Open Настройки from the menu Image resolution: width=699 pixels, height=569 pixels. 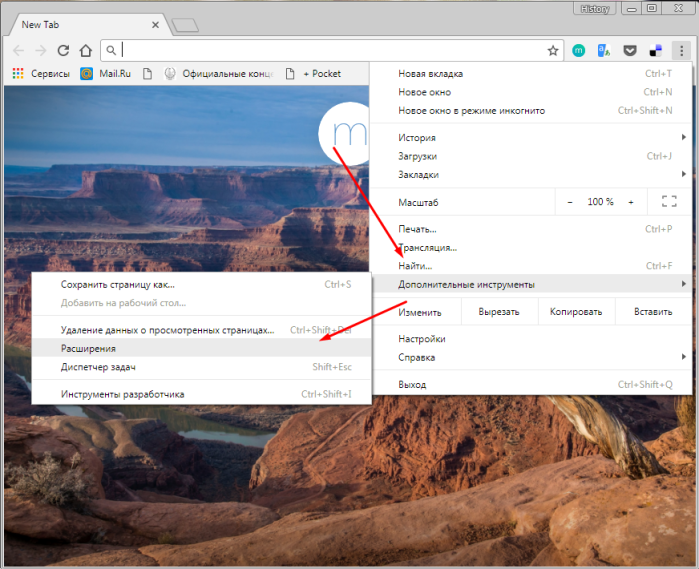pyautogui.click(x=530, y=339)
